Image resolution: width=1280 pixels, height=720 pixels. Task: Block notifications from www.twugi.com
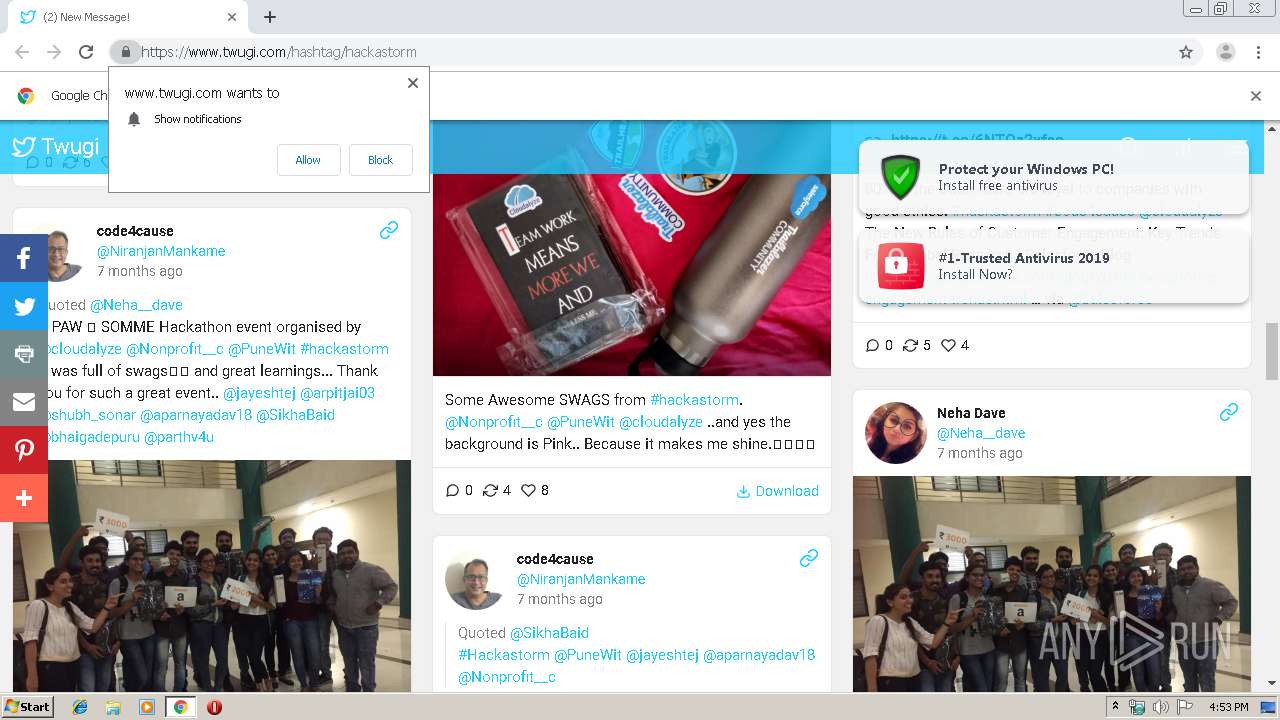coord(380,160)
